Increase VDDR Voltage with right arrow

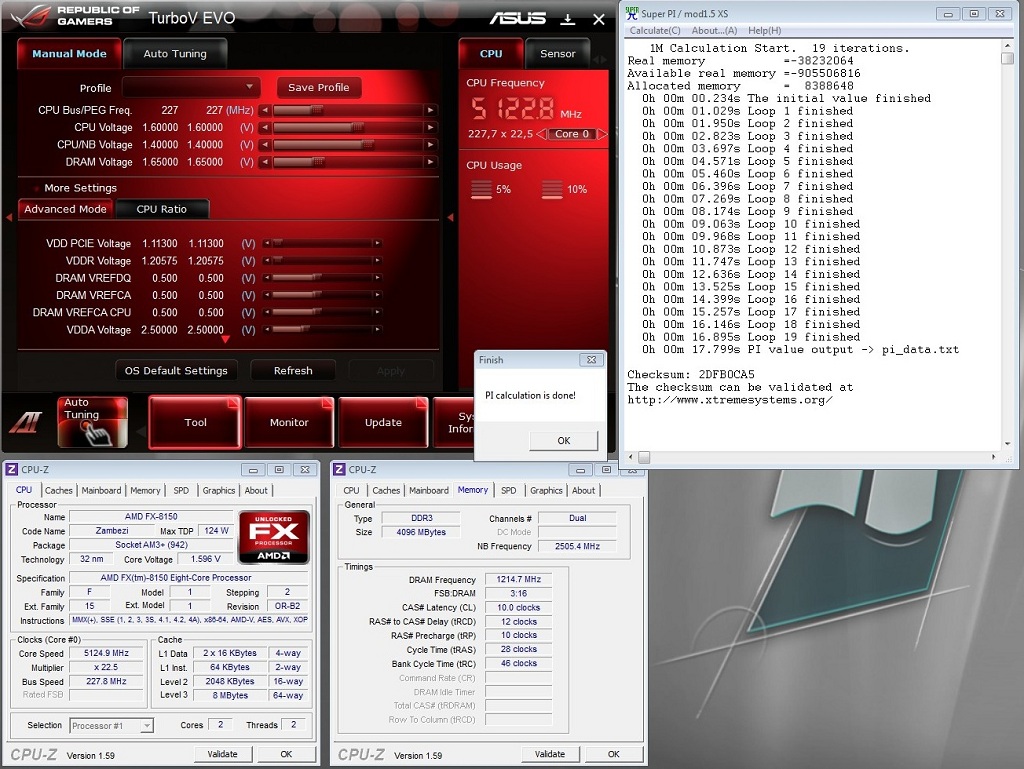[377, 260]
